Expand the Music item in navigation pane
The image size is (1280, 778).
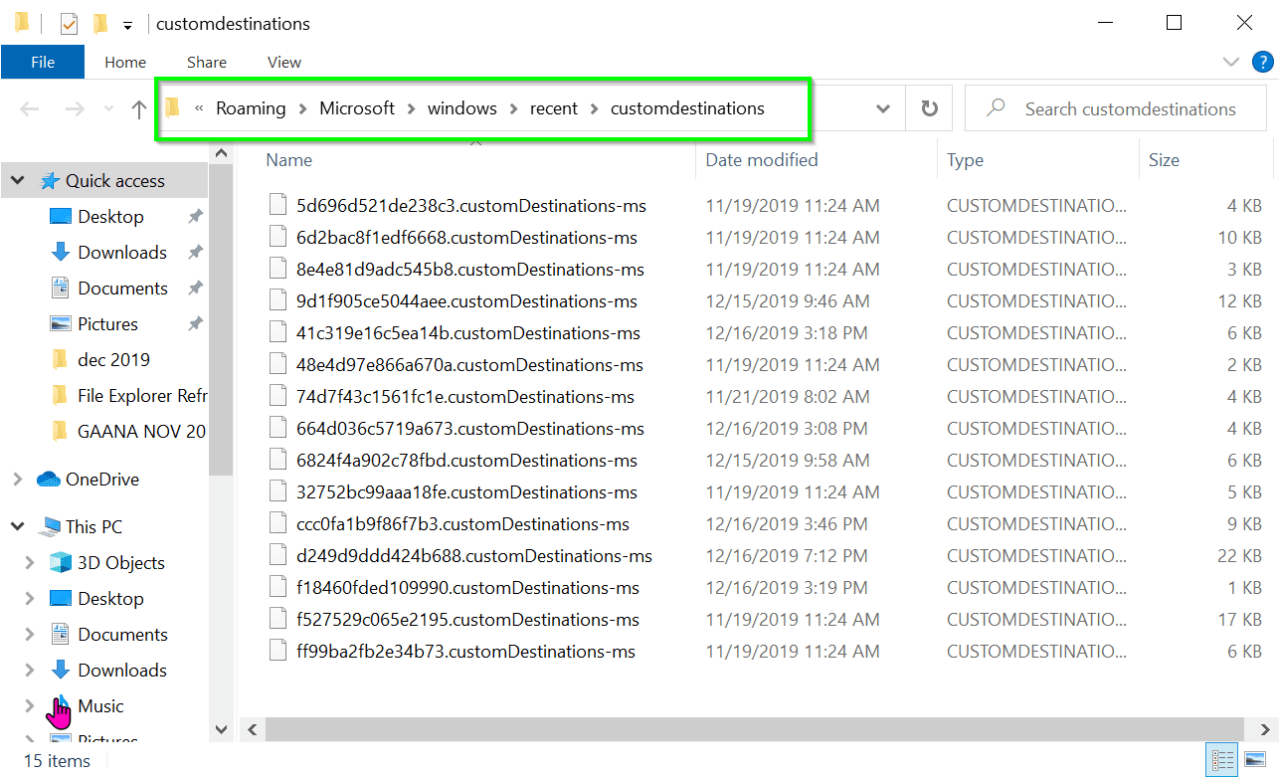(31, 705)
